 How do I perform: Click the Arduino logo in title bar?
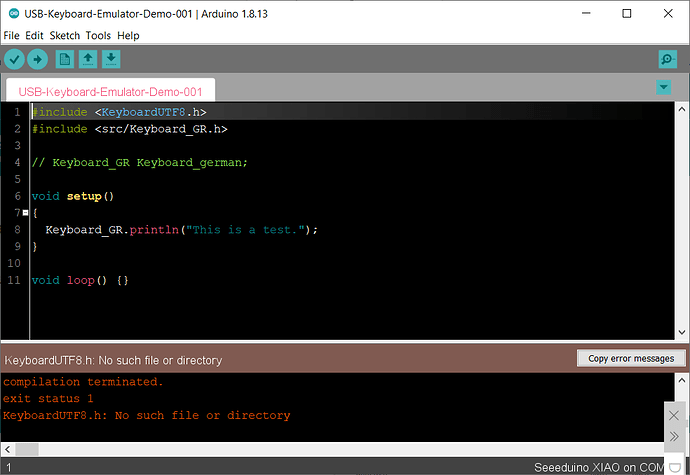tap(14, 14)
